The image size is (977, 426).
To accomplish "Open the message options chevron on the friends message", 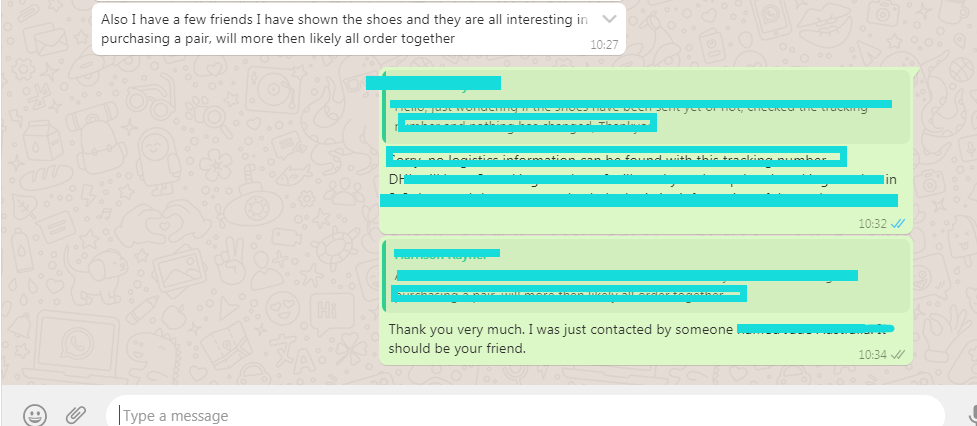I will (x=610, y=18).
